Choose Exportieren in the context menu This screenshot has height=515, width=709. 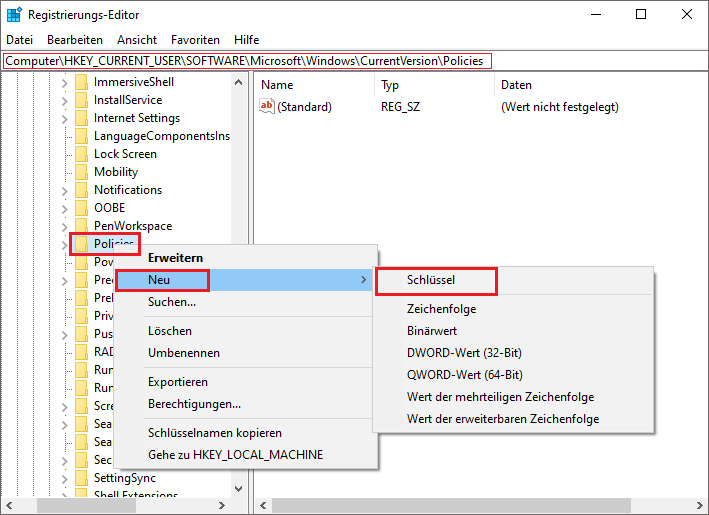246,382
